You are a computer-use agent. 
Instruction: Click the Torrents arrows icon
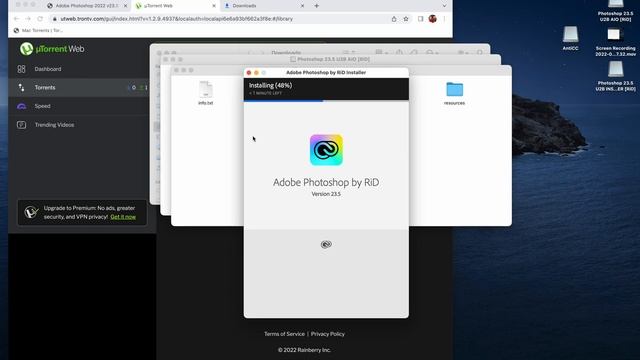pos(22,87)
